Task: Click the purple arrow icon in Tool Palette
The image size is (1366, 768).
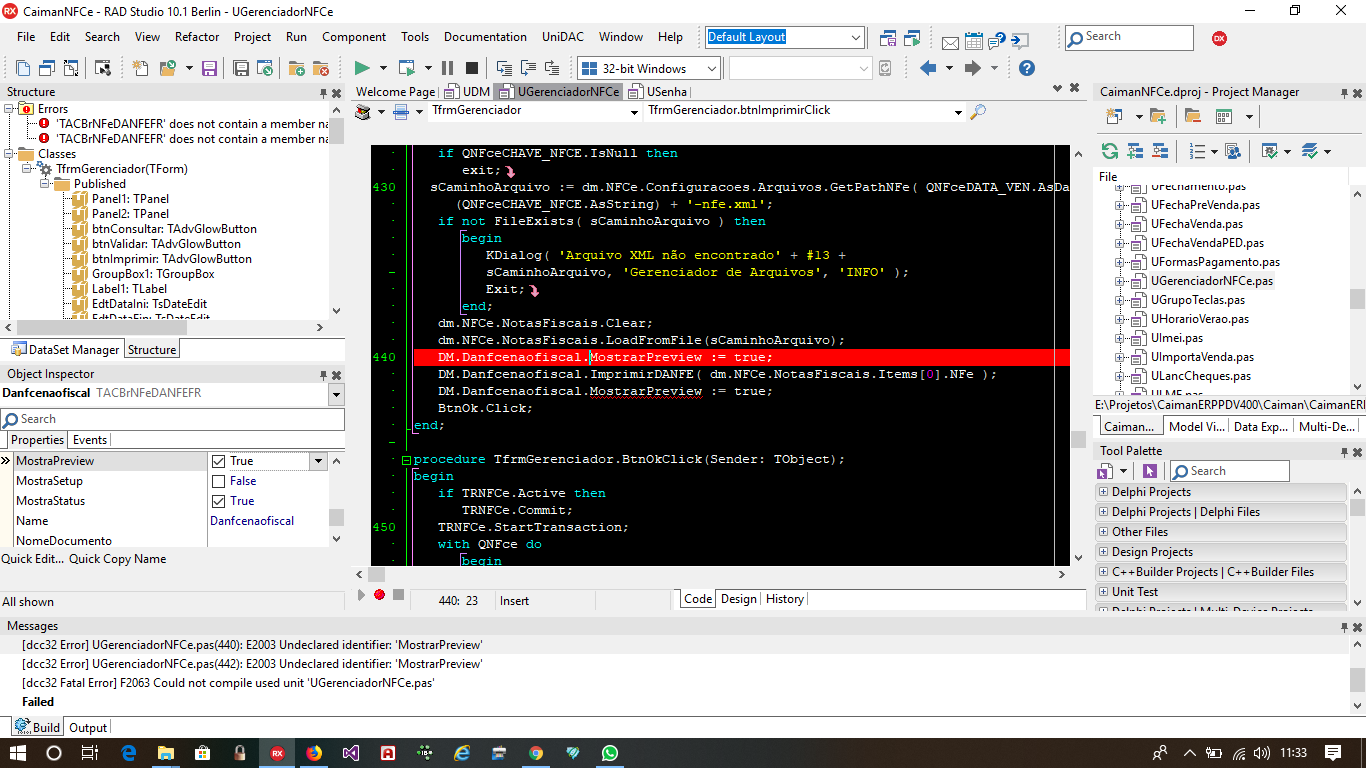Action: [x=1149, y=471]
